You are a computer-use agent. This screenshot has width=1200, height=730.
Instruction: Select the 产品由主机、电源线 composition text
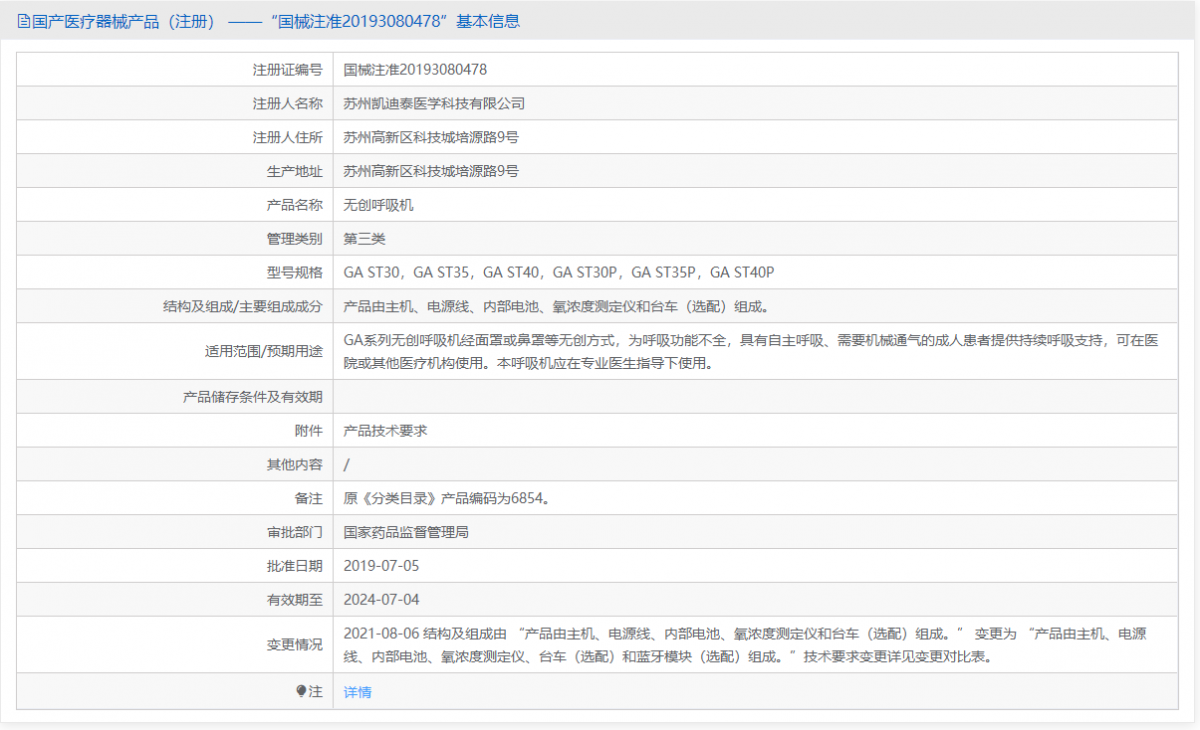click(557, 306)
